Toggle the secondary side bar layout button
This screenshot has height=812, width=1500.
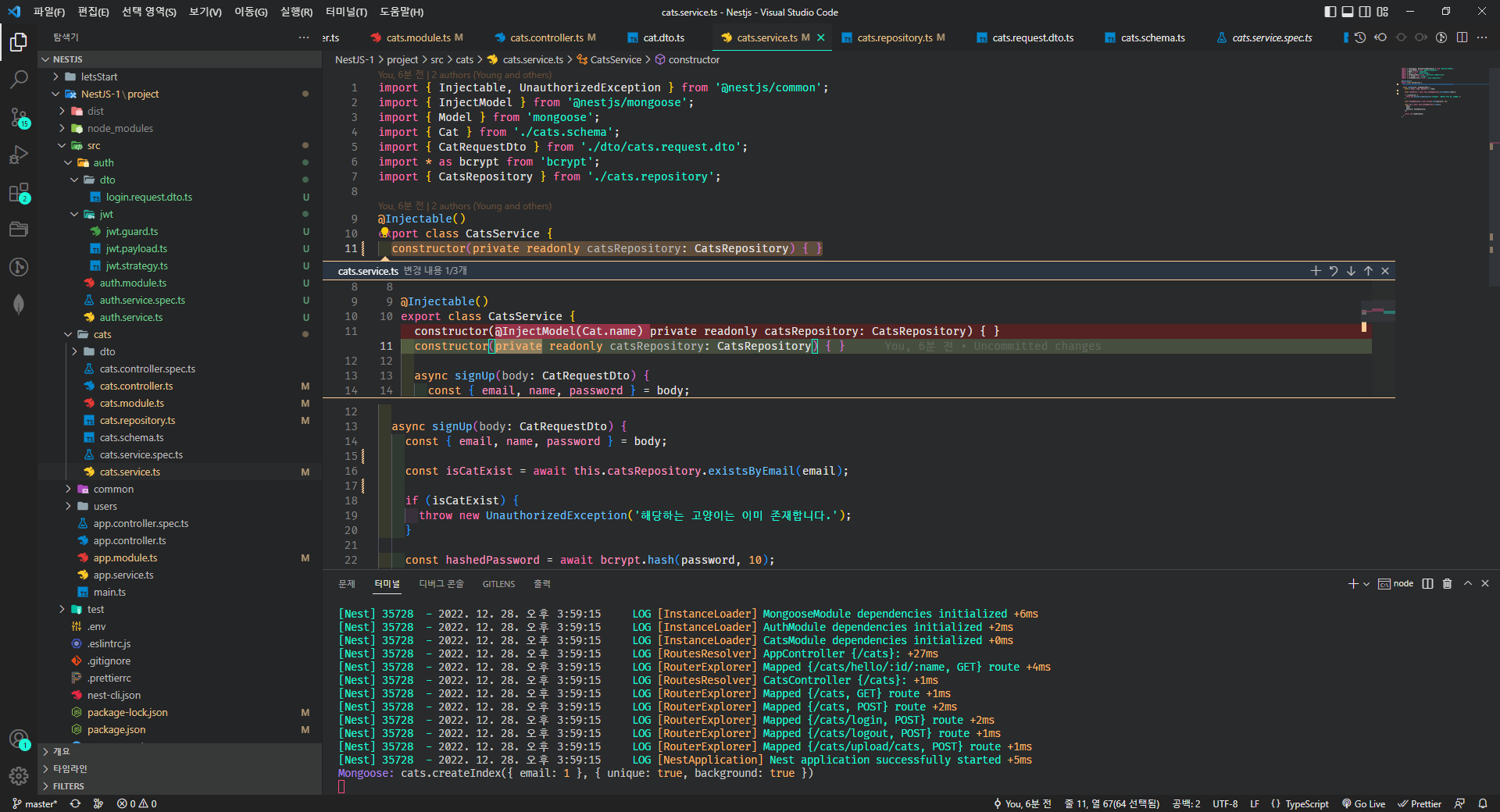pyautogui.click(x=1365, y=12)
